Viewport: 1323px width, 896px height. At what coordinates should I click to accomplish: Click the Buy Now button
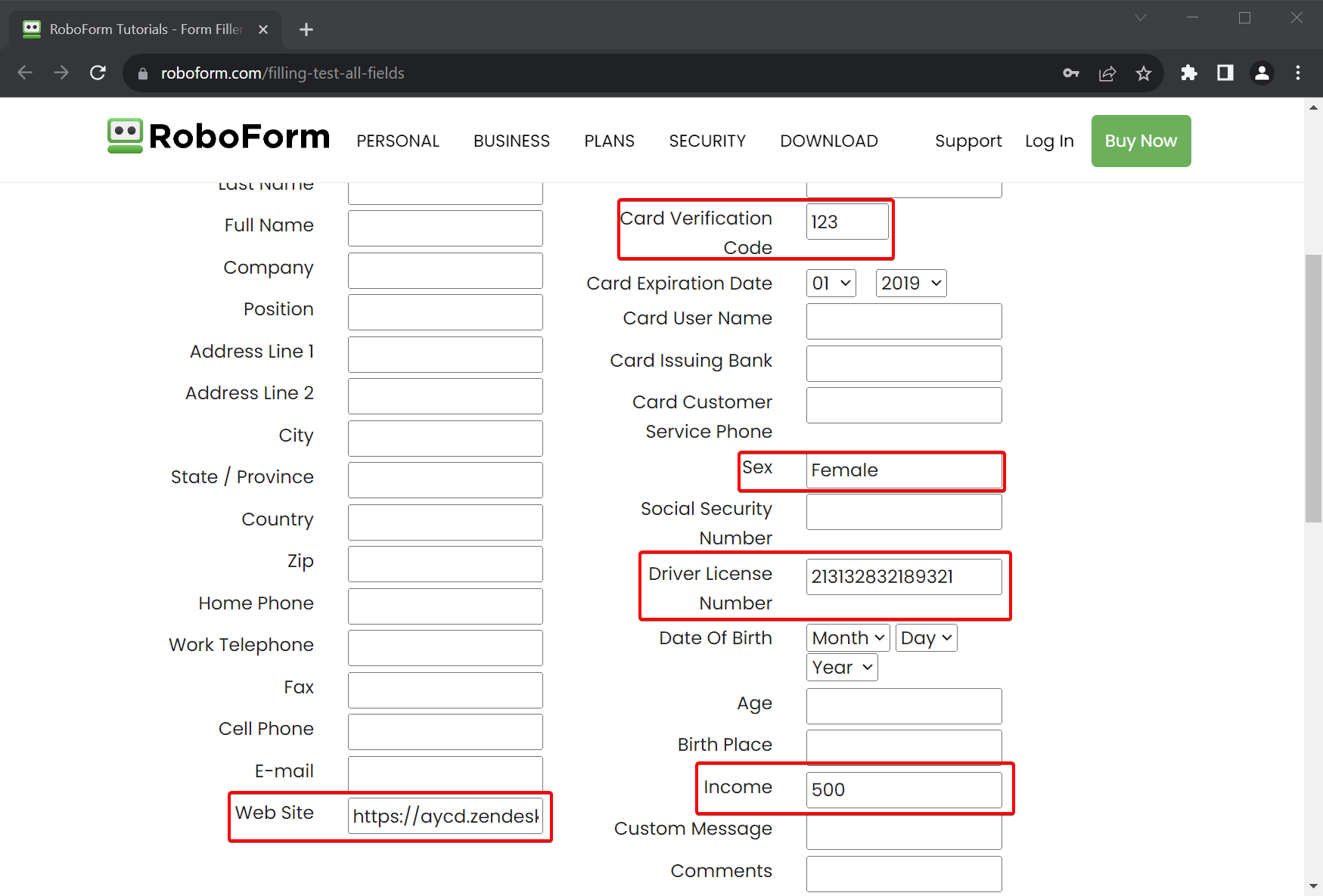pos(1141,141)
